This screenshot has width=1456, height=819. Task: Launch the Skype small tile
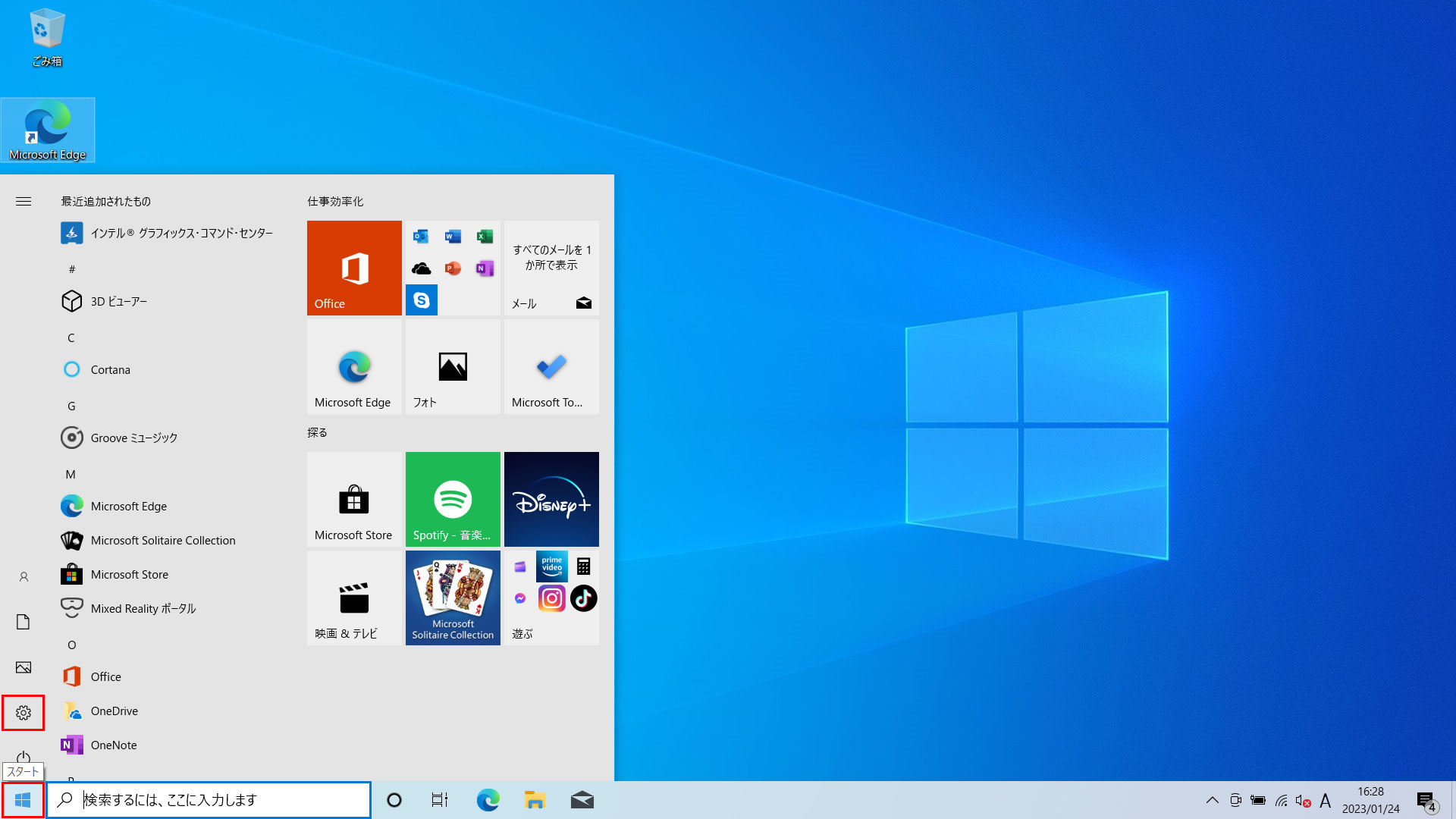421,300
